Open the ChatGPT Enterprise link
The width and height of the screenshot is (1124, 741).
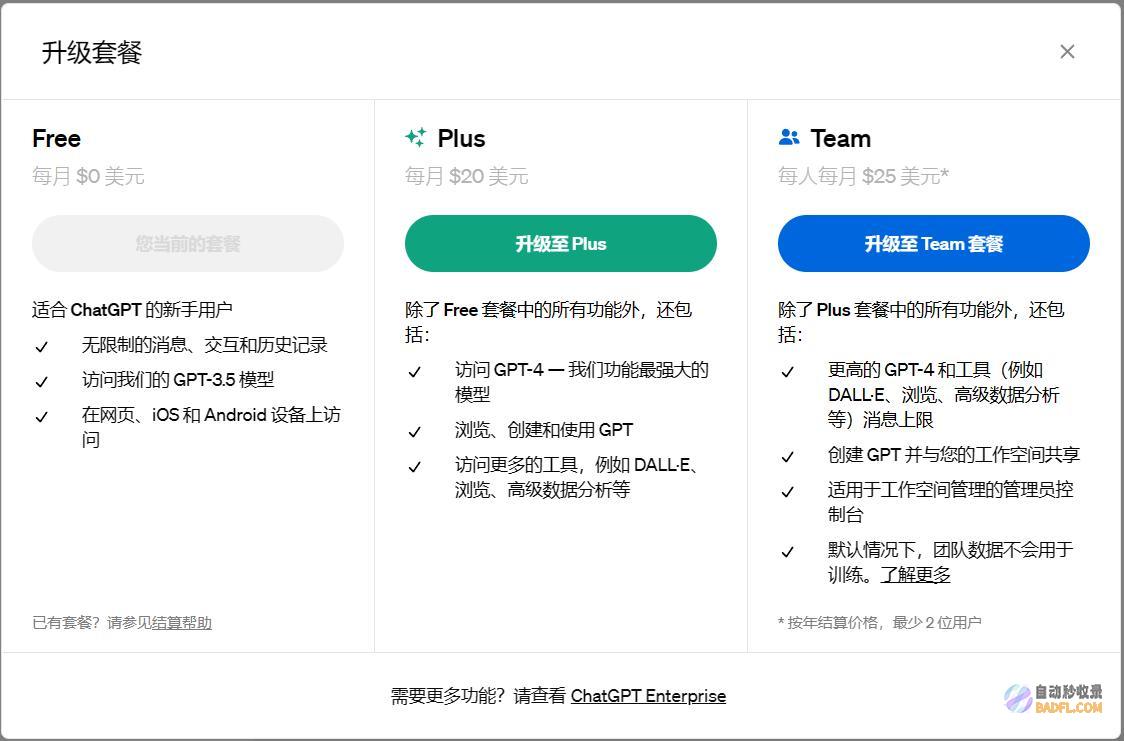tap(648, 696)
